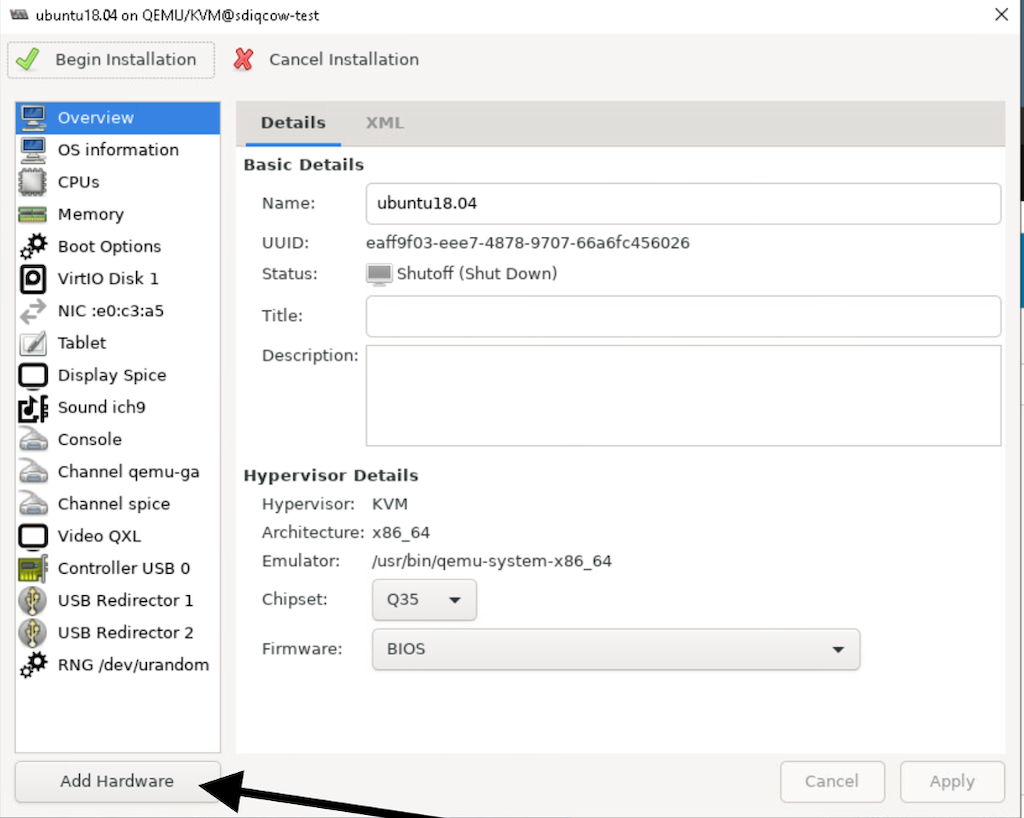Click the emulator path /usr/bin/qemu-system-x86_64
Viewport: 1024px width, 818px height.
tap(492, 561)
